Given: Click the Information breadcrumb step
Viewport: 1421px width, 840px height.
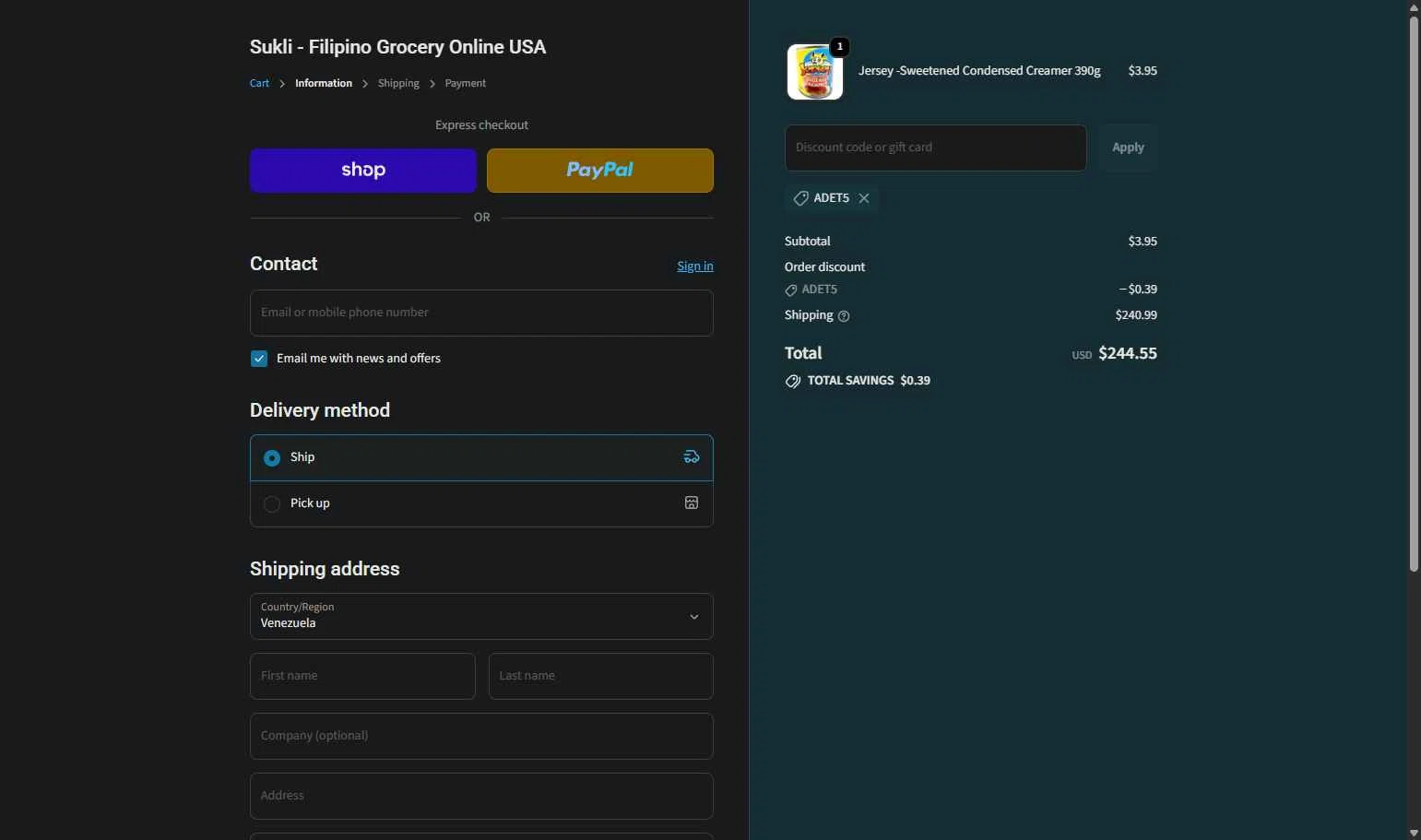Looking at the screenshot, I should click(324, 83).
